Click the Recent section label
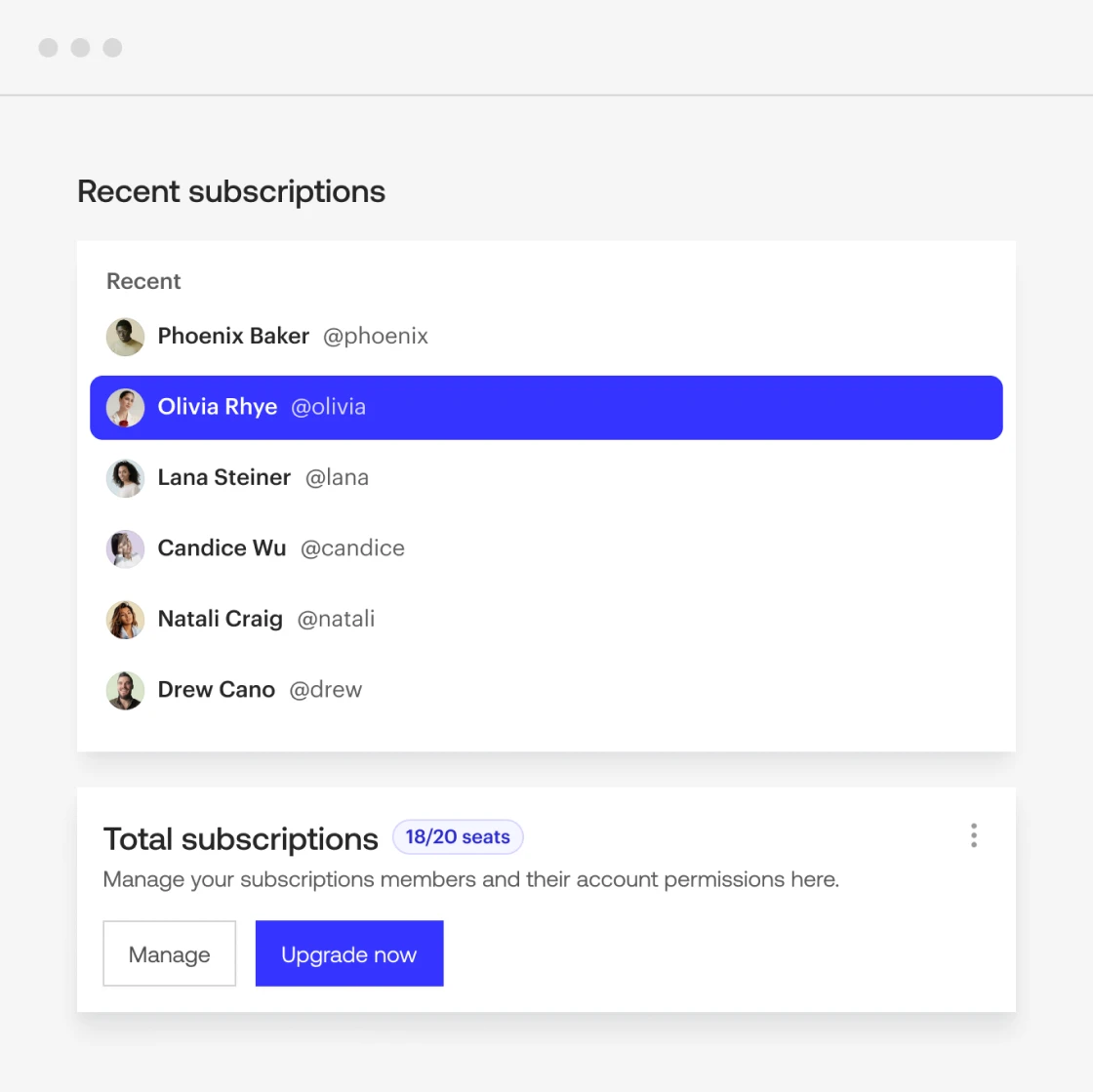Viewport: 1093px width, 1092px height. (143, 281)
